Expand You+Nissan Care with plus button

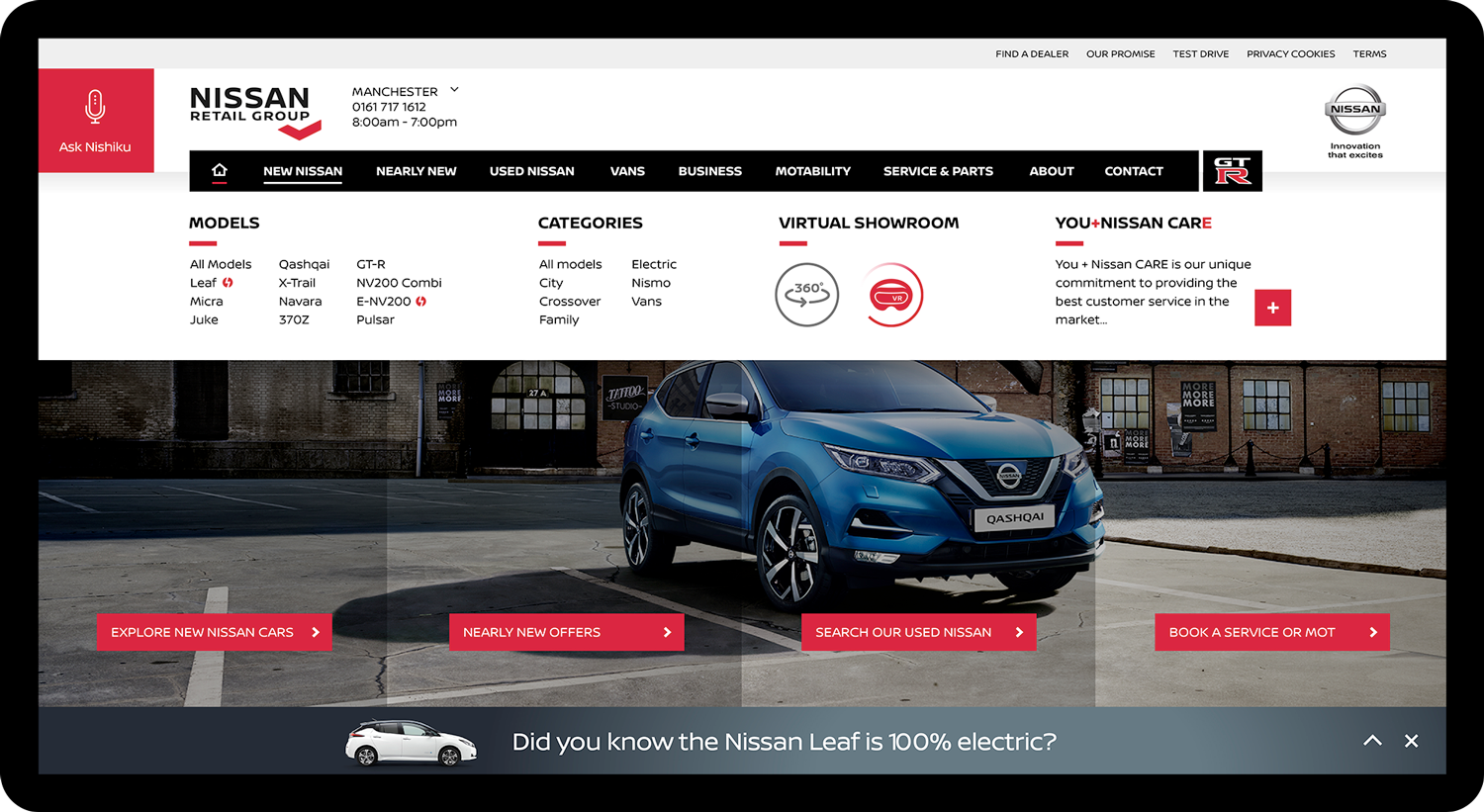click(1272, 308)
